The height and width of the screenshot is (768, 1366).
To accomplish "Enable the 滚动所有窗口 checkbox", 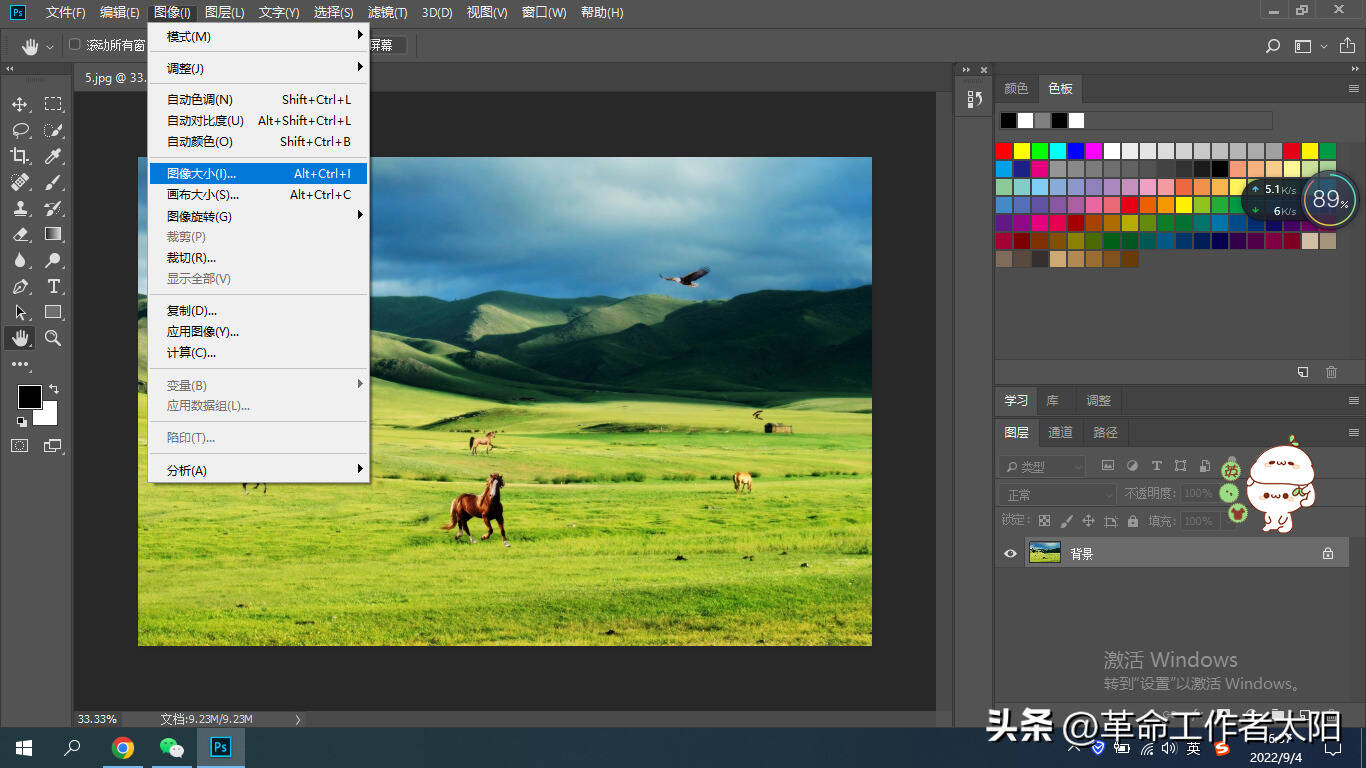I will pos(75,45).
